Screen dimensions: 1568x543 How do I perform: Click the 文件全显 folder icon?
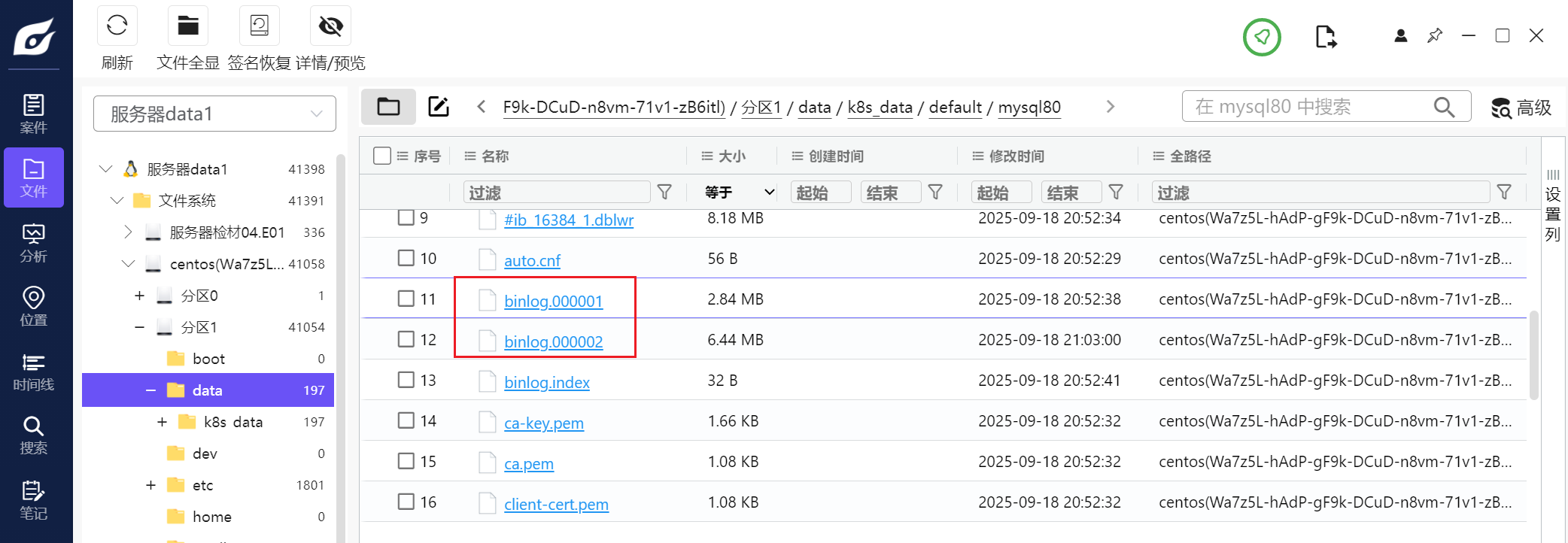point(187,26)
